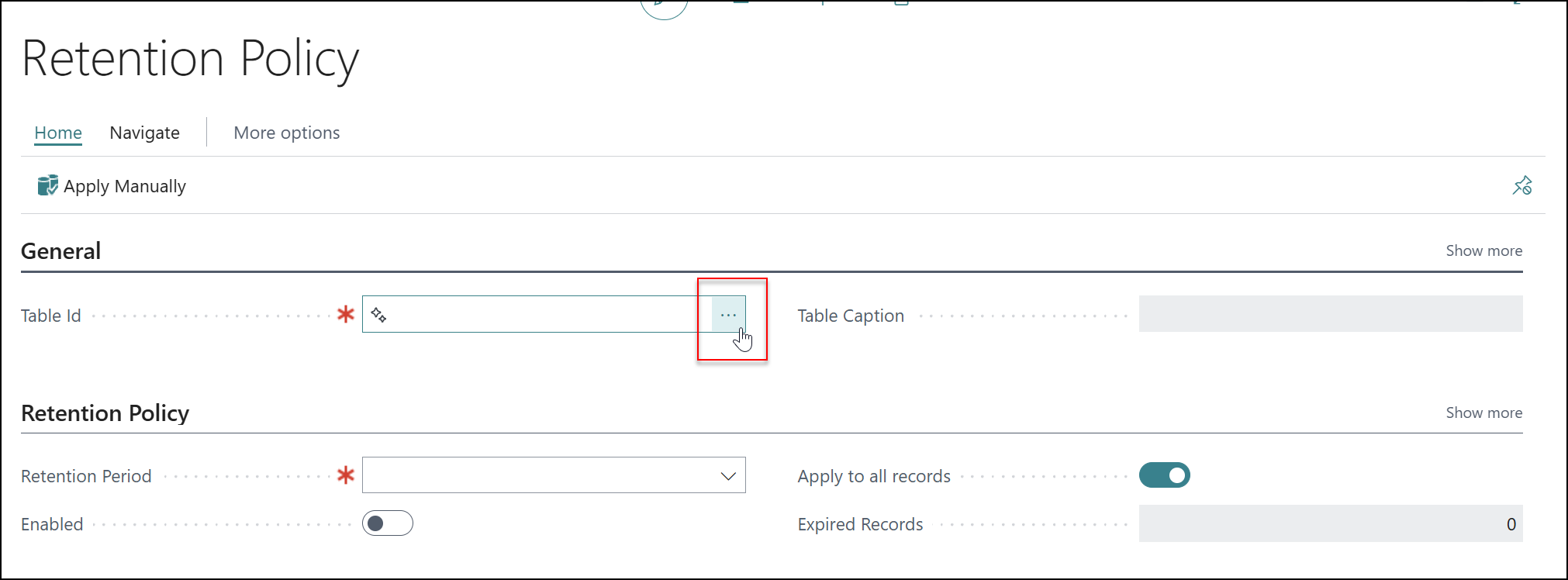Click the Retention Policy page title
The width and height of the screenshot is (1568, 580).
coord(190,57)
